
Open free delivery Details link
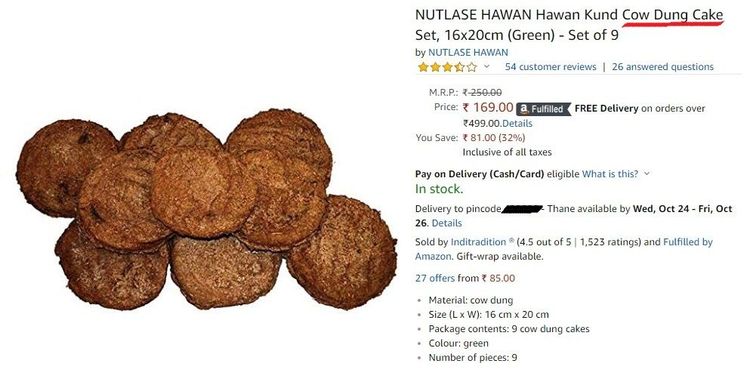[516, 123]
